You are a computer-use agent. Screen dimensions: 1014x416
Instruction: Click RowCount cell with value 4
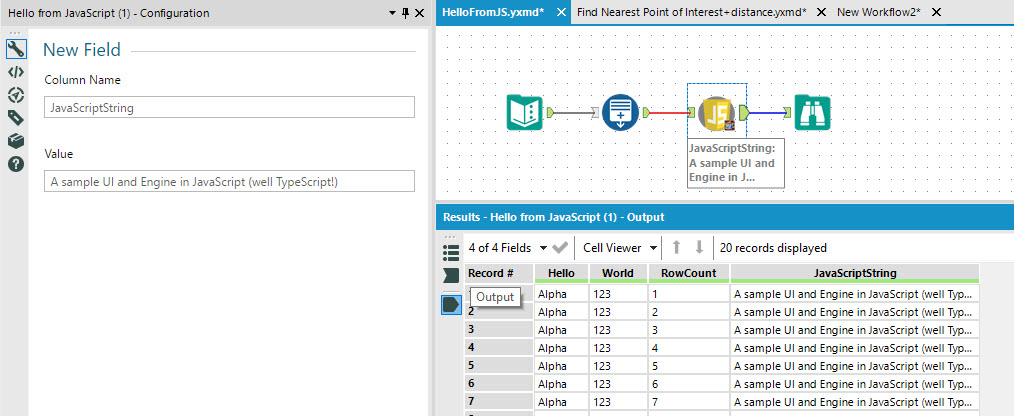coord(689,347)
